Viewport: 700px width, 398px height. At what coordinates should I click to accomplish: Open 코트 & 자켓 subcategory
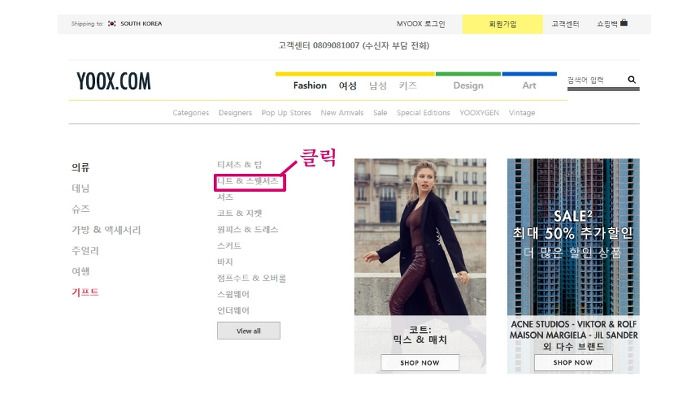click(x=239, y=213)
